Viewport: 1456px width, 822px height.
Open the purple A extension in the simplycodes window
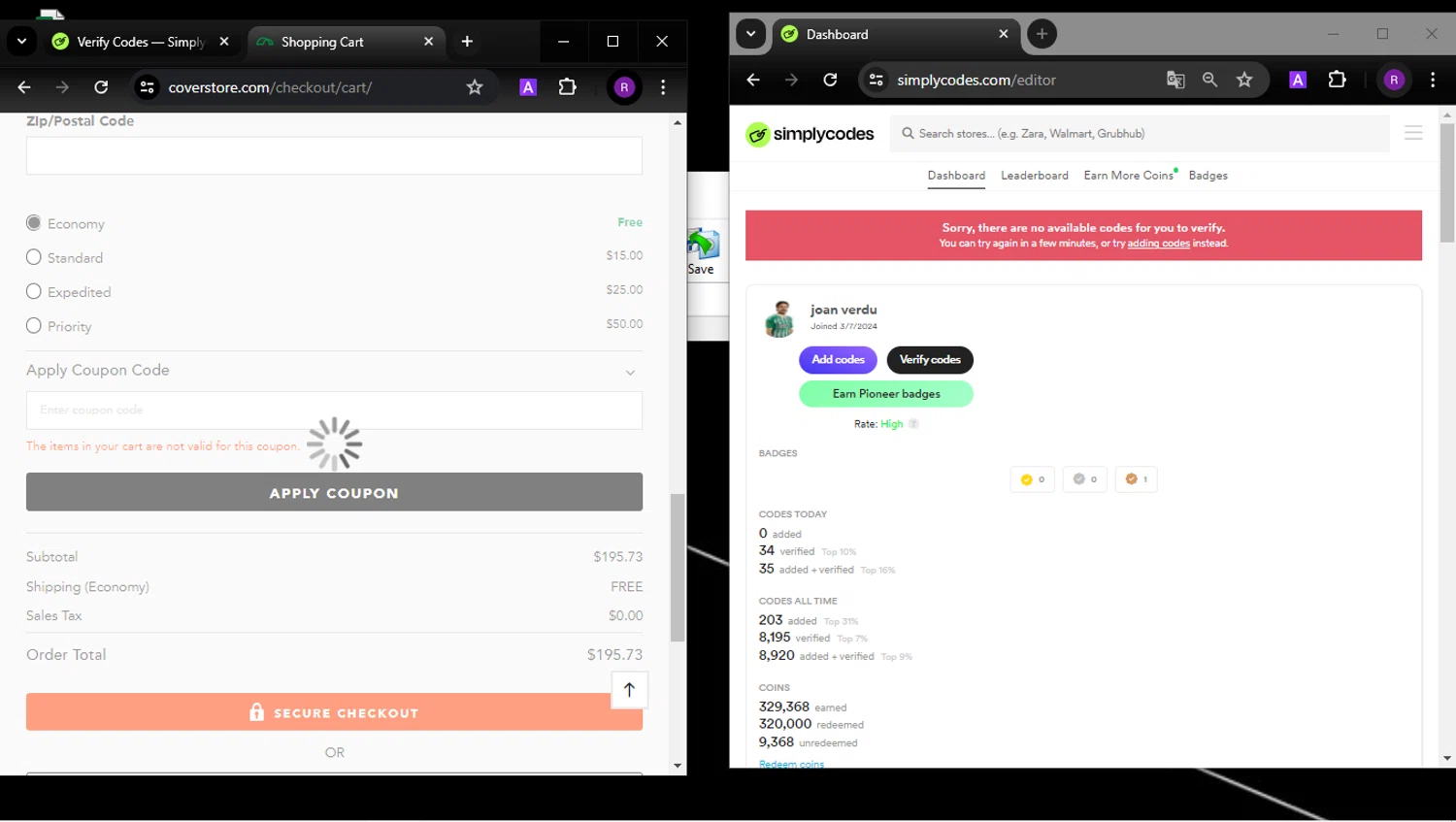pos(1298,80)
